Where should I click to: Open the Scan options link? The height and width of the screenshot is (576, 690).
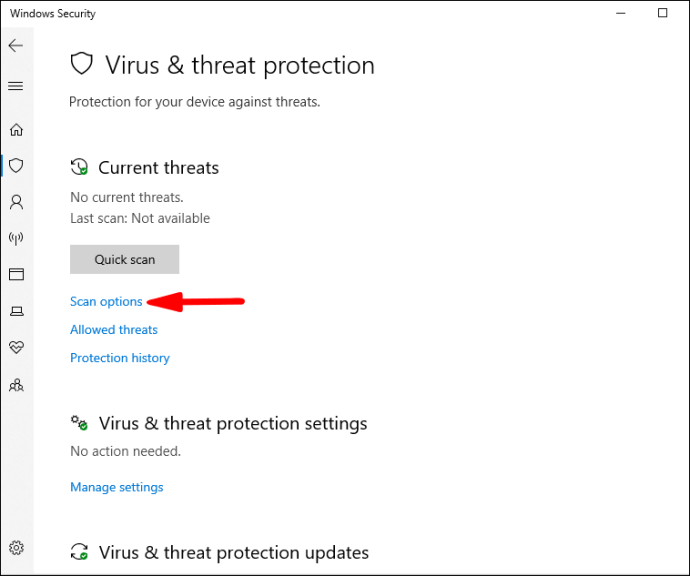coord(106,302)
